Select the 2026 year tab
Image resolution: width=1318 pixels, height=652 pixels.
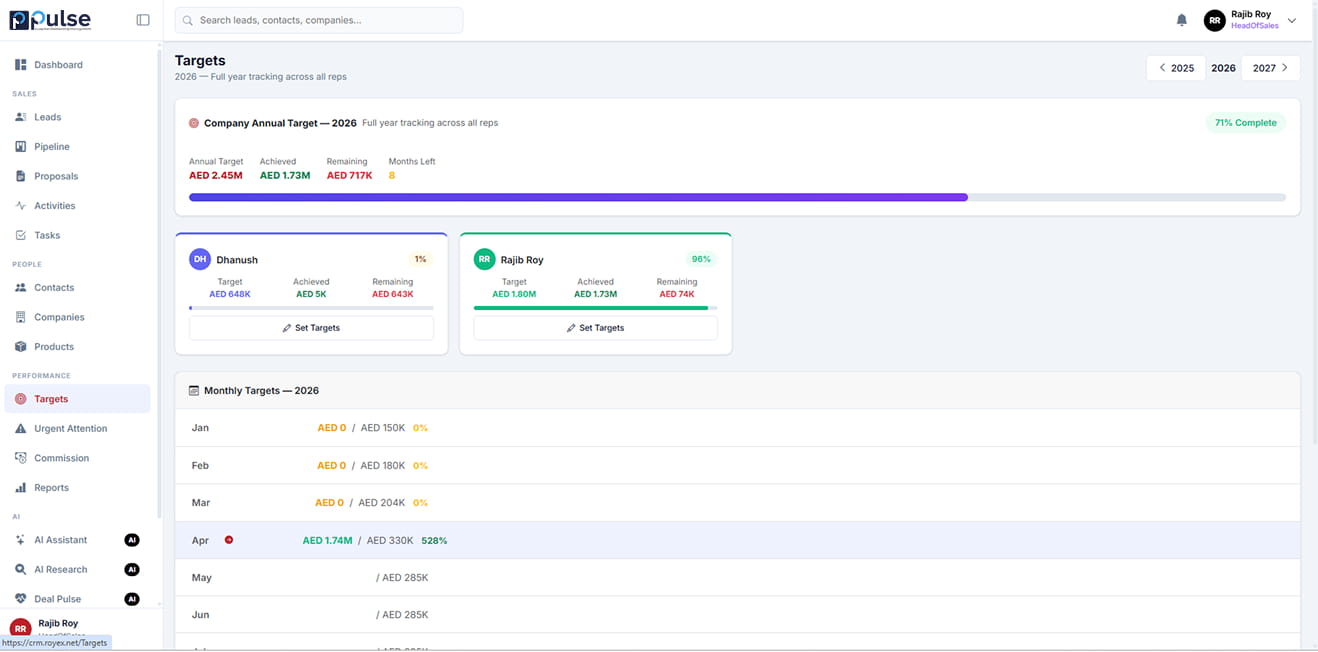click(x=1223, y=68)
